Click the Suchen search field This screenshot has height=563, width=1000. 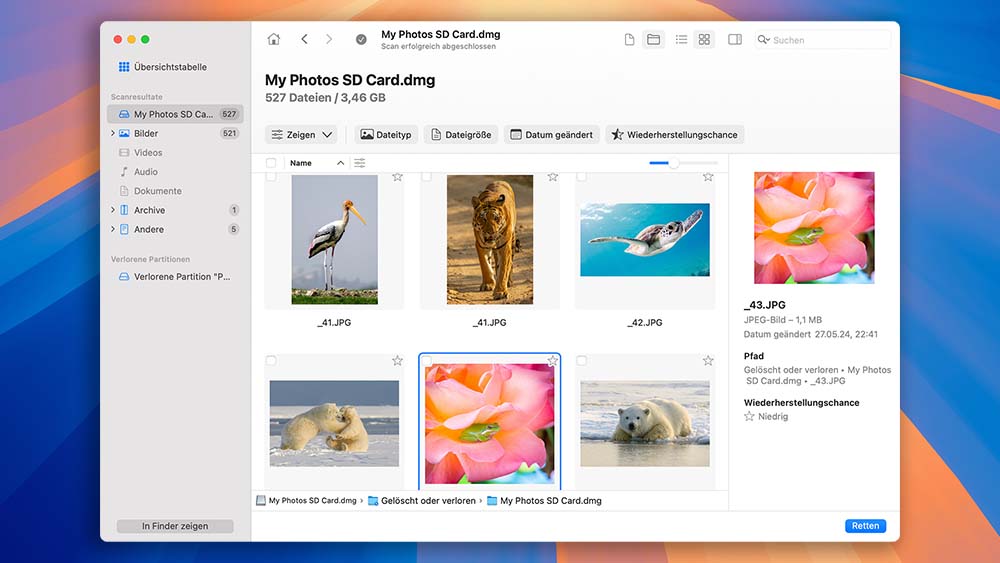(823, 40)
